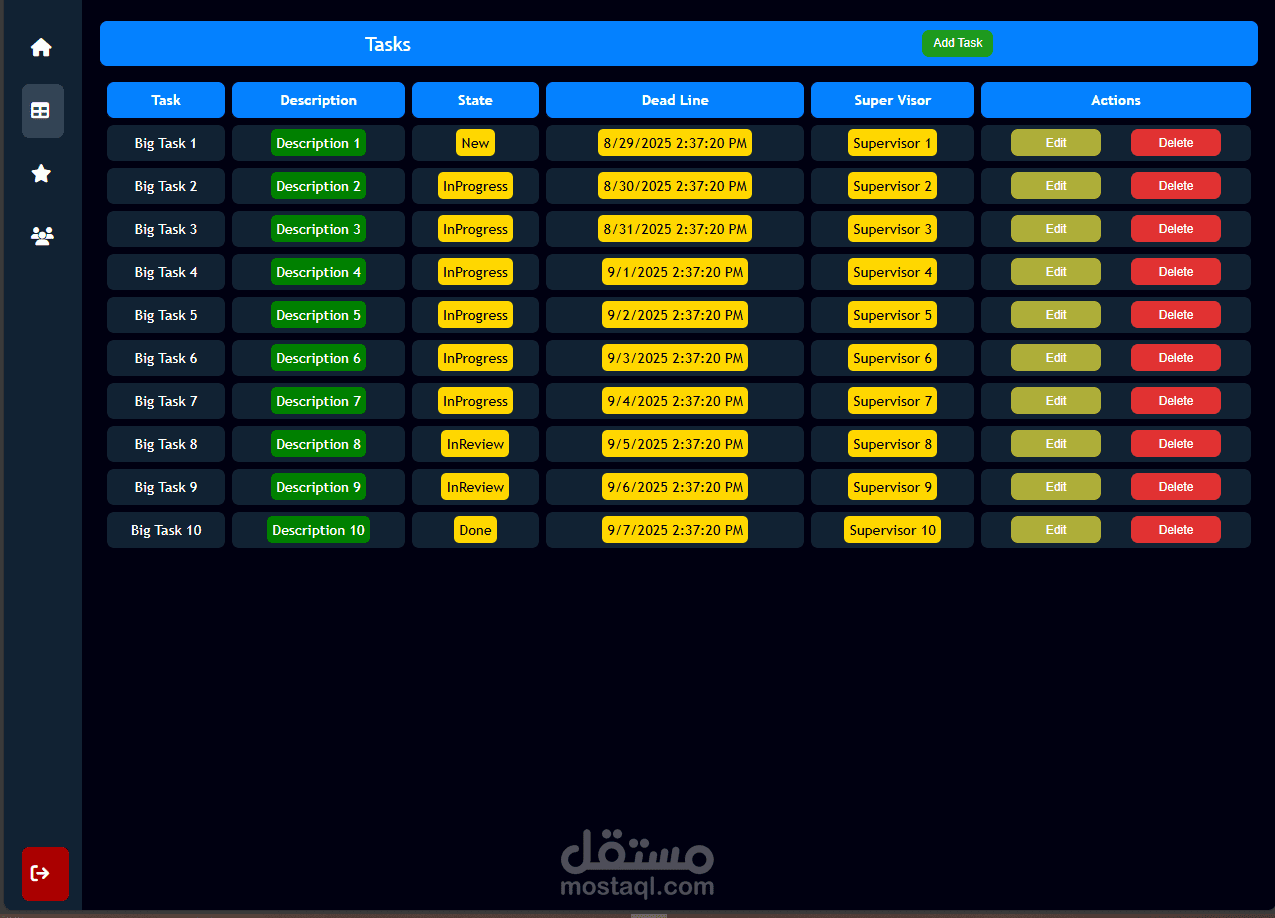Click InReview state of Big Task 9
This screenshot has height=918, width=1275.
point(475,487)
